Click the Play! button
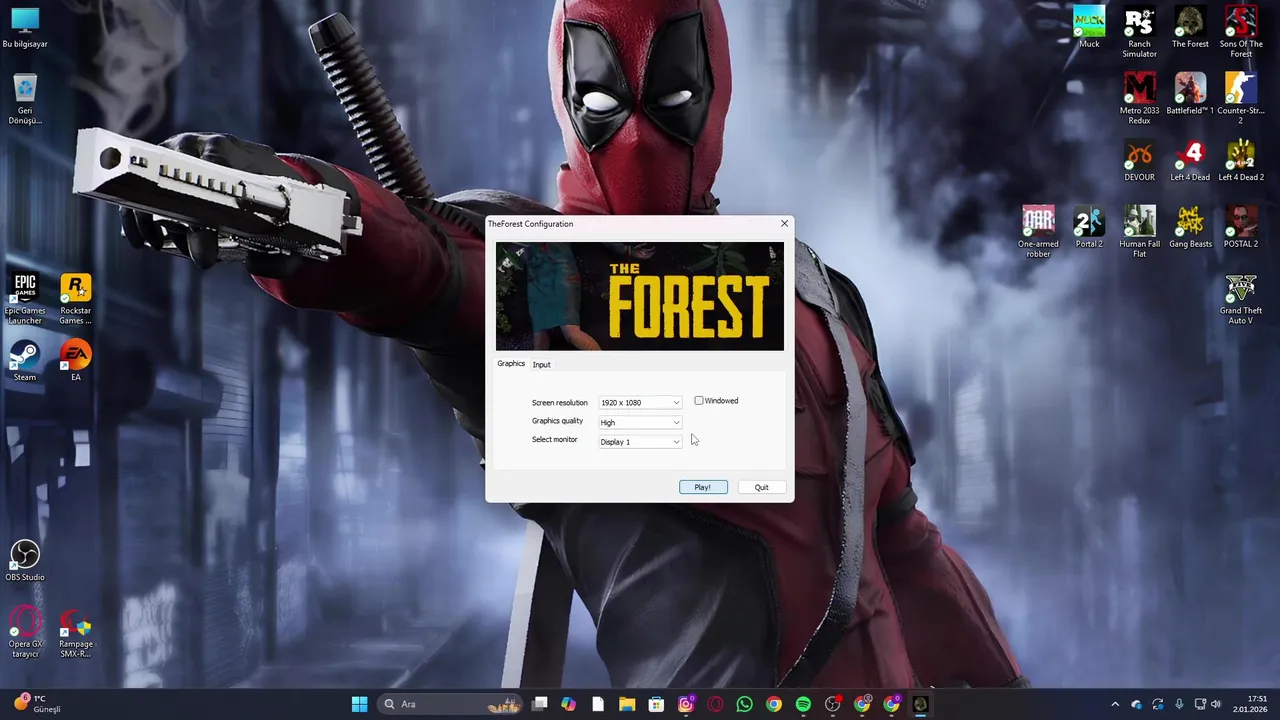 (x=703, y=487)
